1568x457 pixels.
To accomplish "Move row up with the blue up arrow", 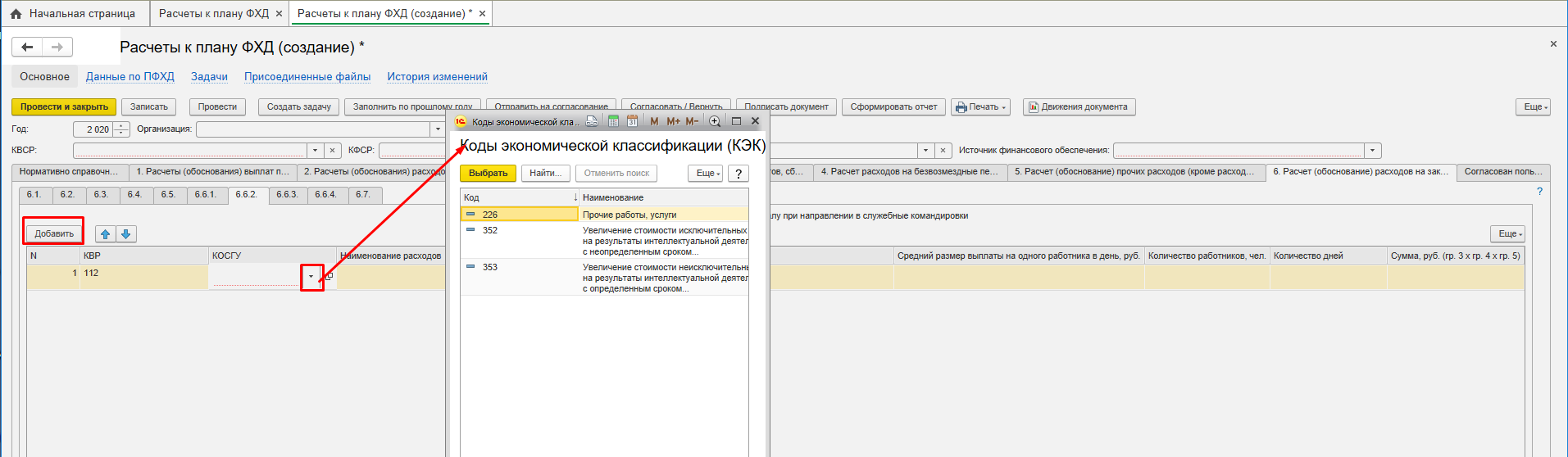I will 105,234.
